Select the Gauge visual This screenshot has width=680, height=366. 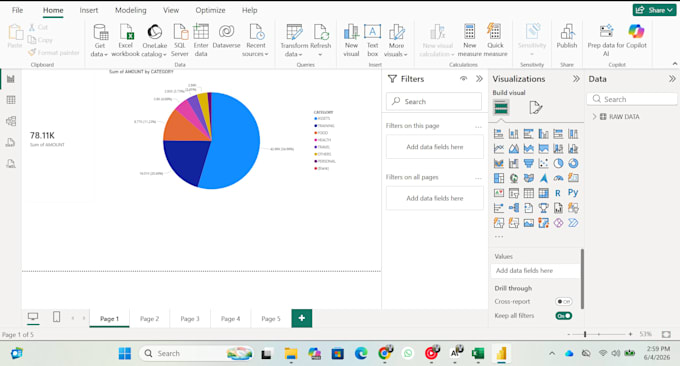click(x=558, y=178)
